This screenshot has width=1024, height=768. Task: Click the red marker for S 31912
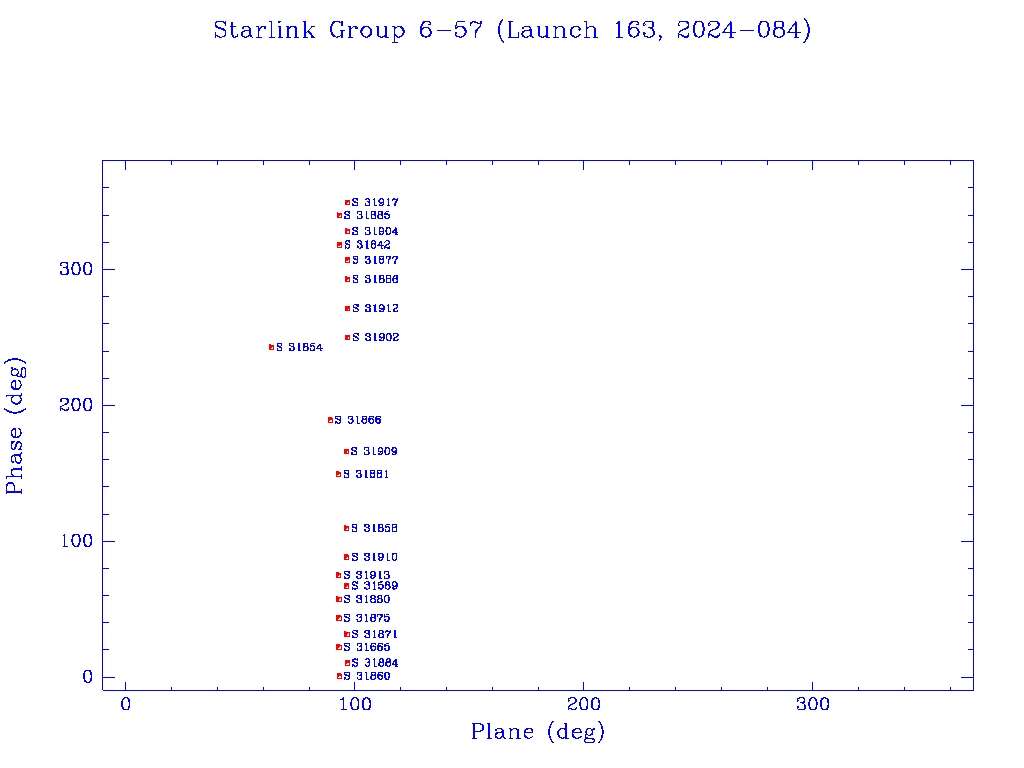point(347,308)
